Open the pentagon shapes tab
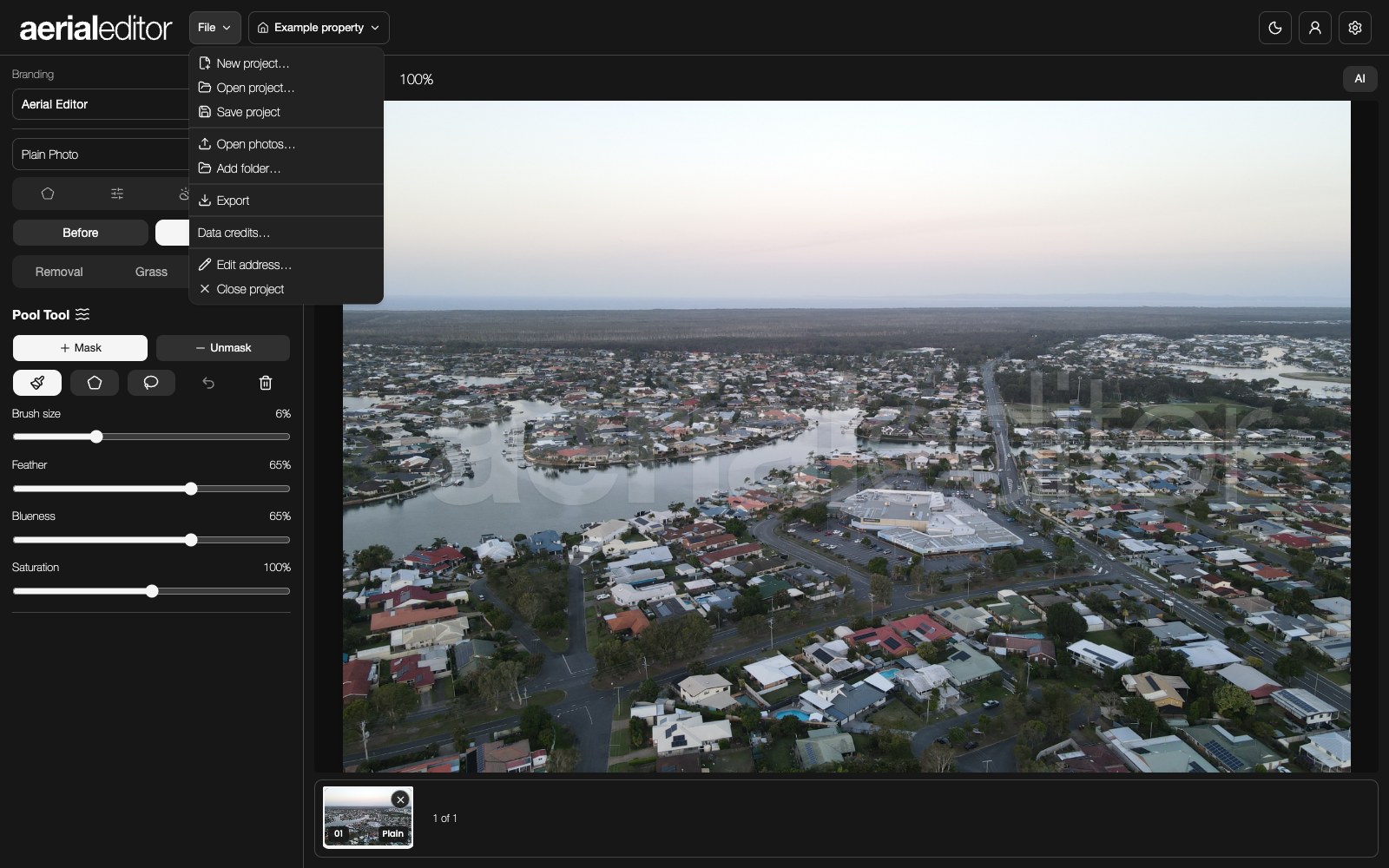This screenshot has height=868, width=1389. [x=48, y=194]
